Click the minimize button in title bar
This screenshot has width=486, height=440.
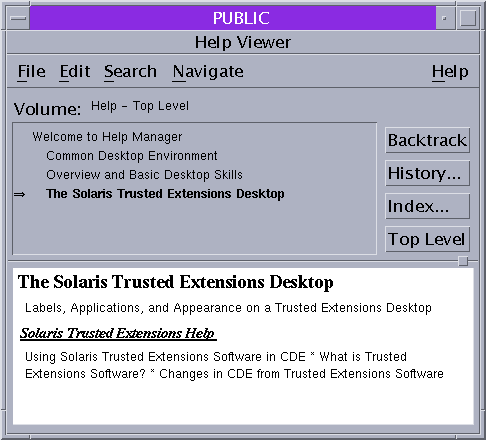(445, 18)
